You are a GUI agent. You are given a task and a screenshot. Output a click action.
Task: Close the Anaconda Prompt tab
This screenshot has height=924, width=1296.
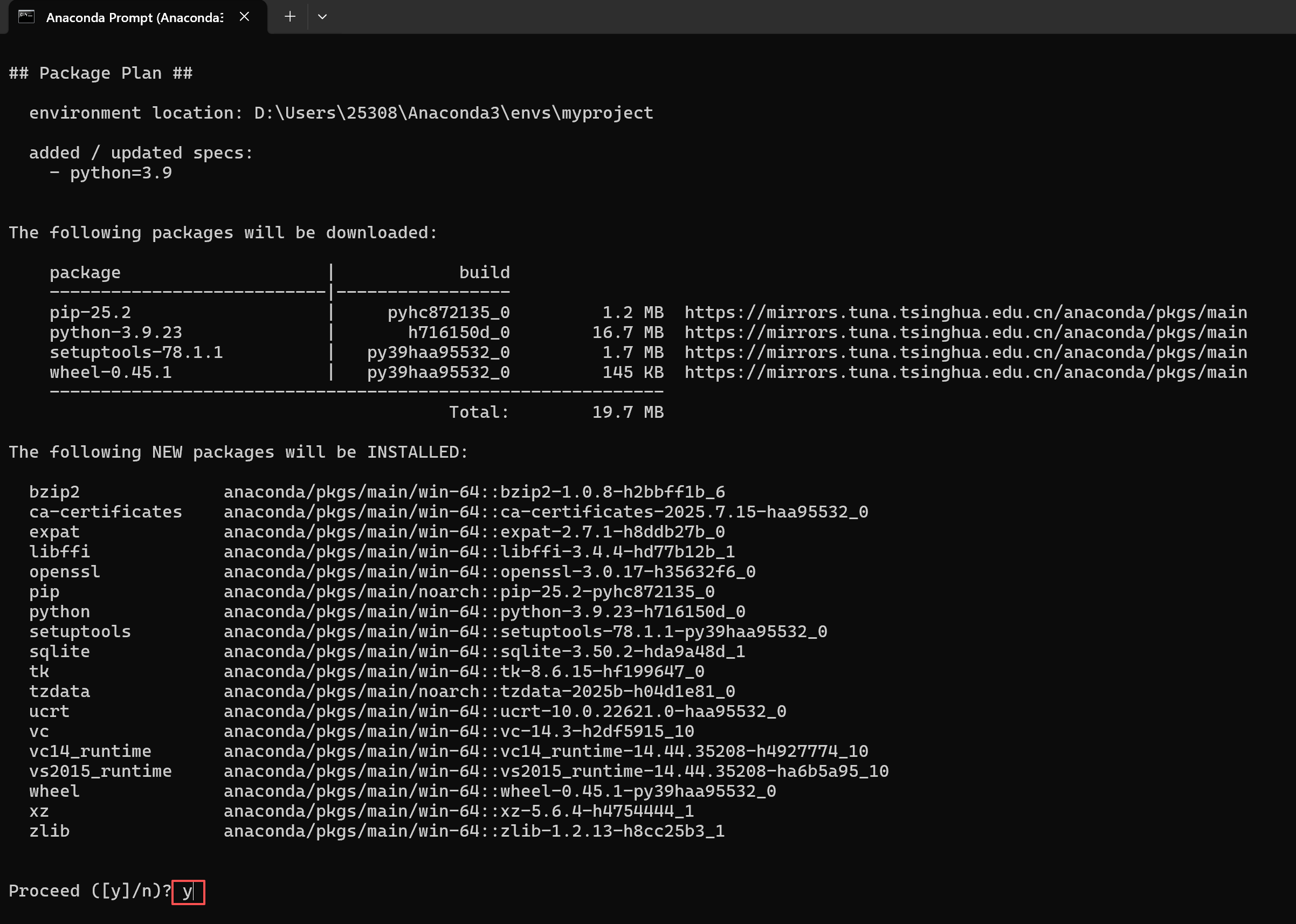click(244, 17)
